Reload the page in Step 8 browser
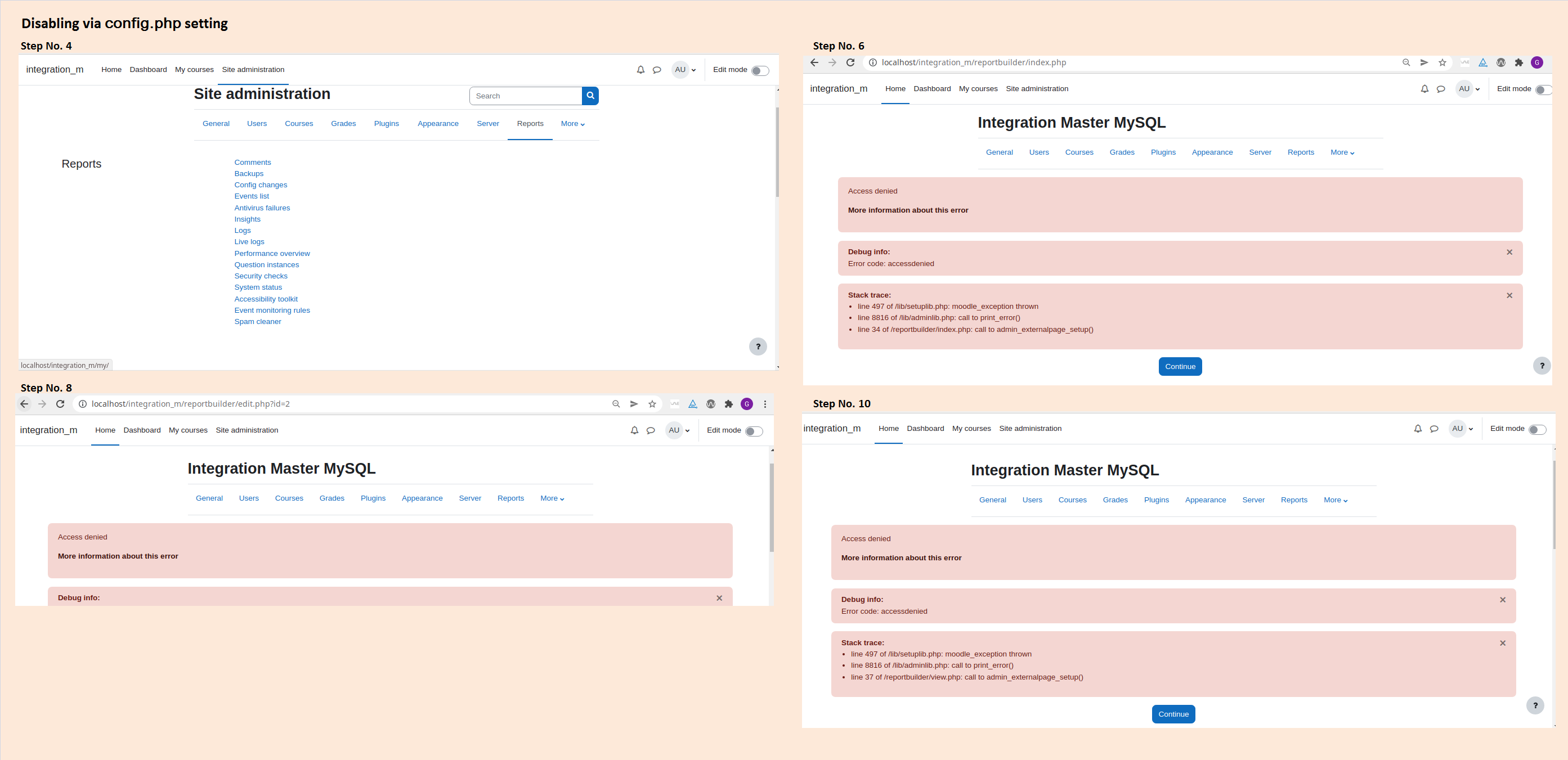The image size is (1568, 760). coord(60,404)
